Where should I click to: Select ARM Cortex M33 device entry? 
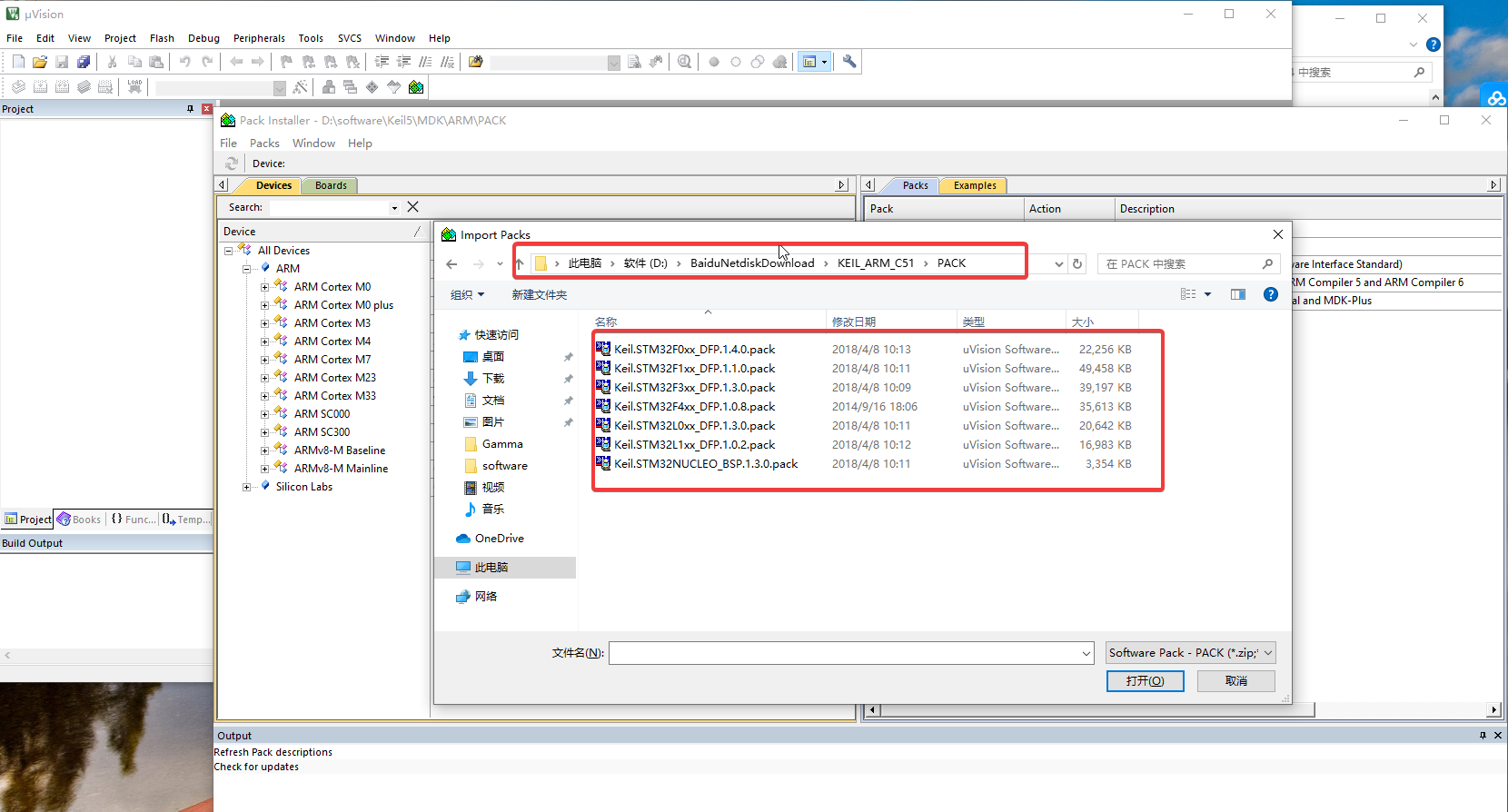[334, 396]
